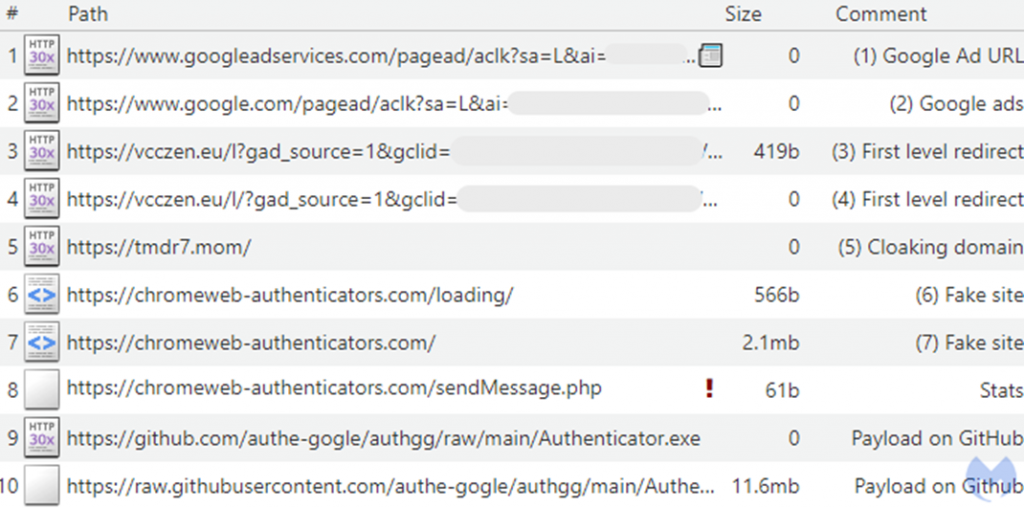Click the HTTP 30x icon on row 1
This screenshot has height=508, width=1024.
pyautogui.click(x=42, y=54)
